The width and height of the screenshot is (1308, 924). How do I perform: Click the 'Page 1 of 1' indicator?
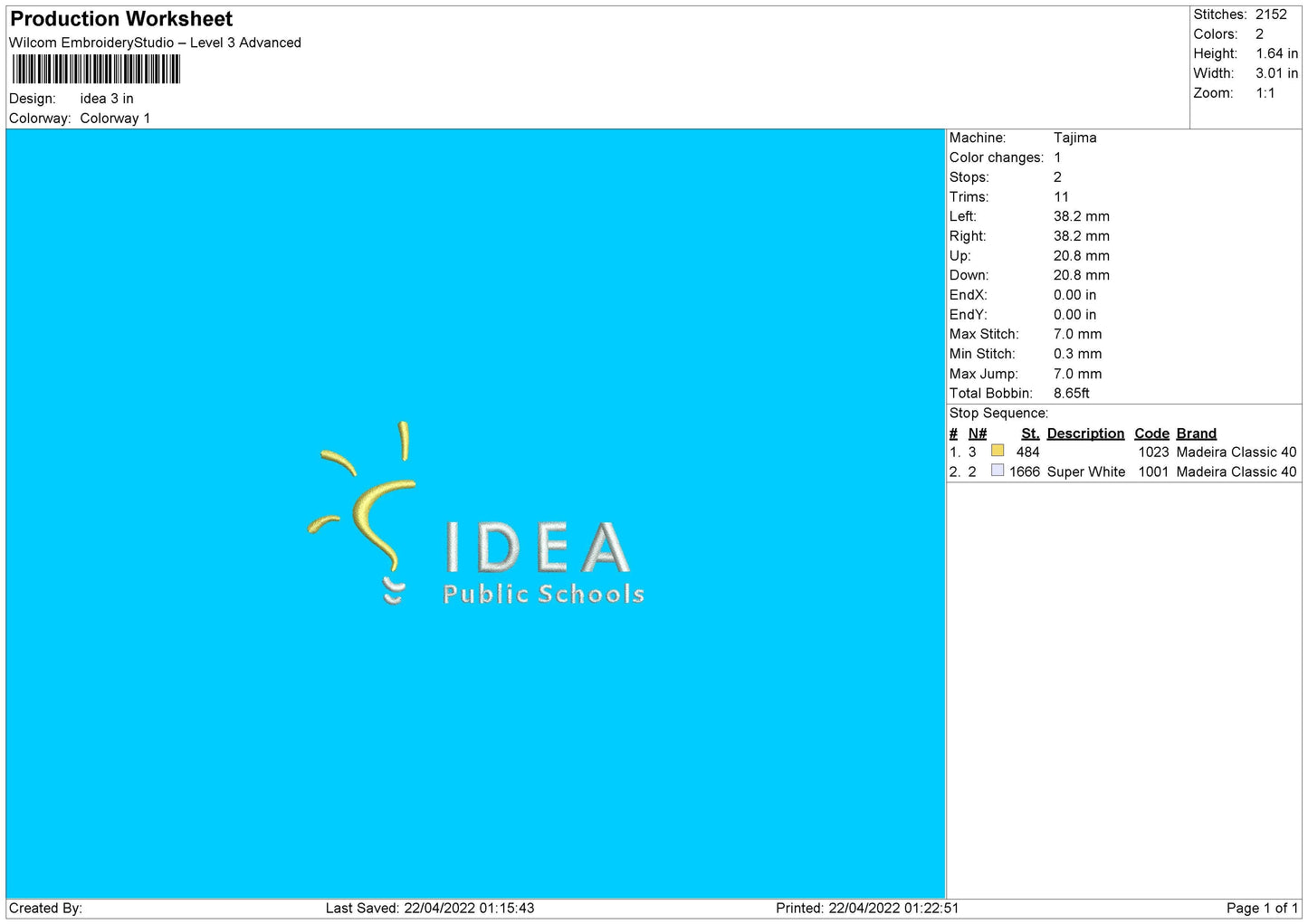[x=1262, y=909]
